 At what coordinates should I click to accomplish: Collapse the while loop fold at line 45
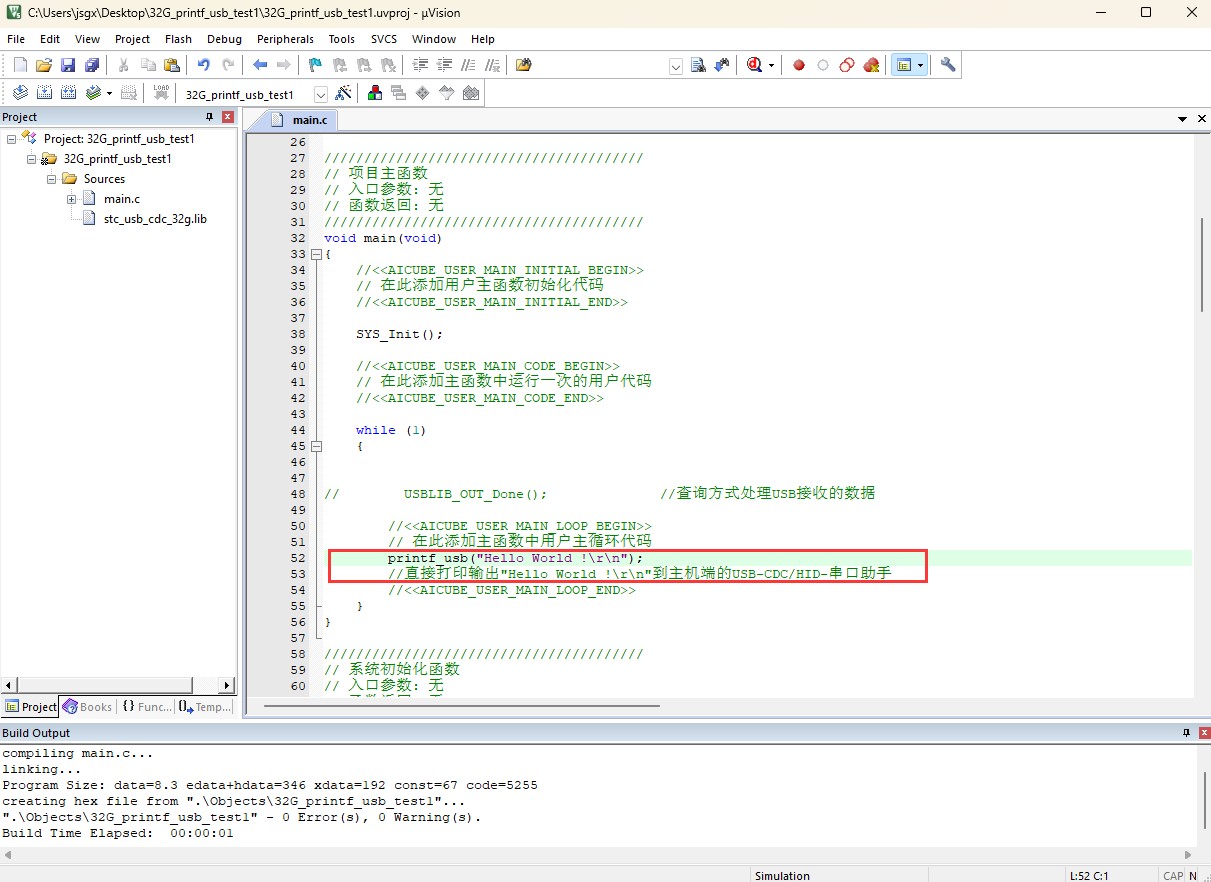tap(317, 446)
